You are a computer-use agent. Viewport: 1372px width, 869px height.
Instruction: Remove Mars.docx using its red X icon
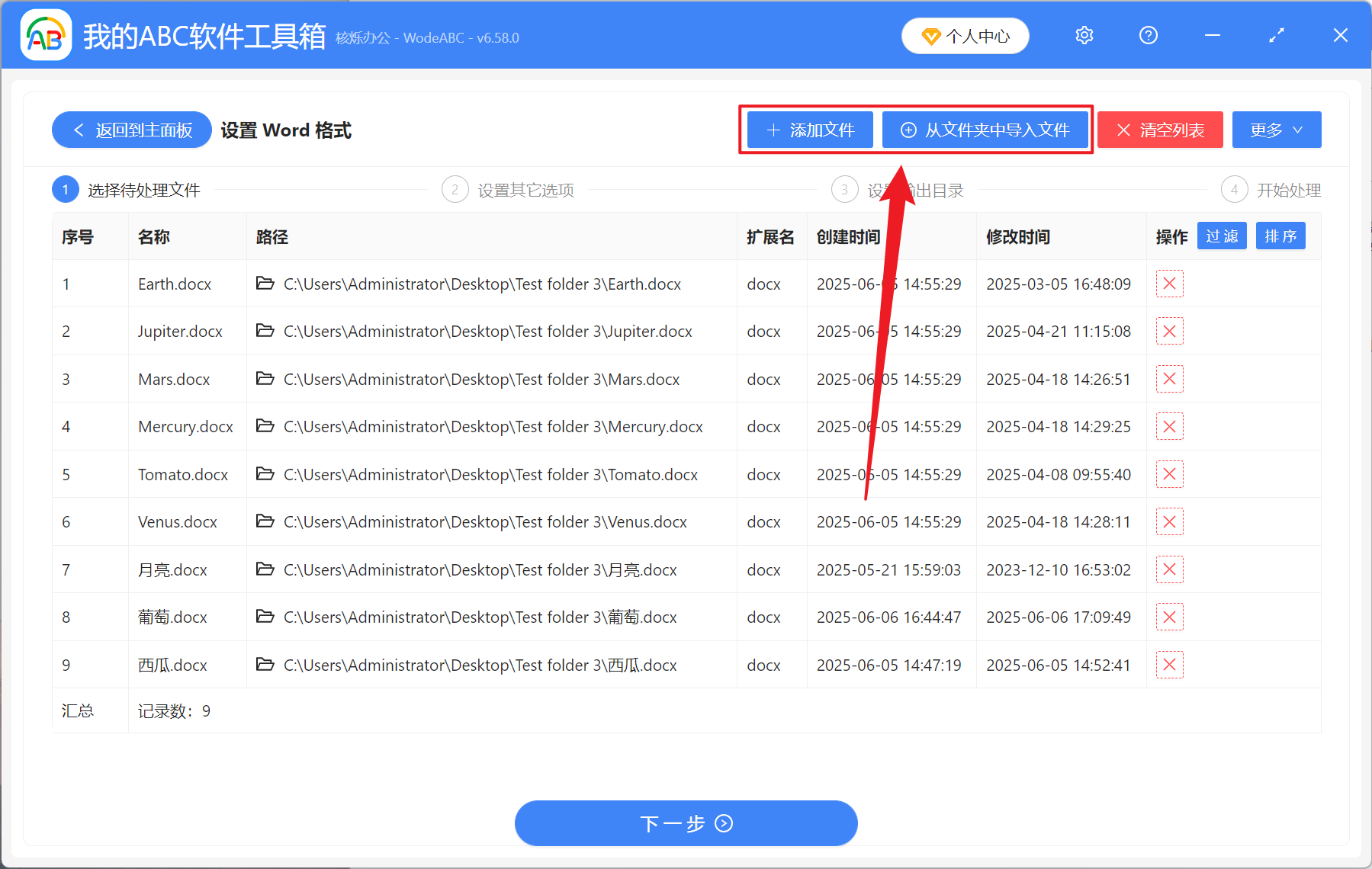1169,379
